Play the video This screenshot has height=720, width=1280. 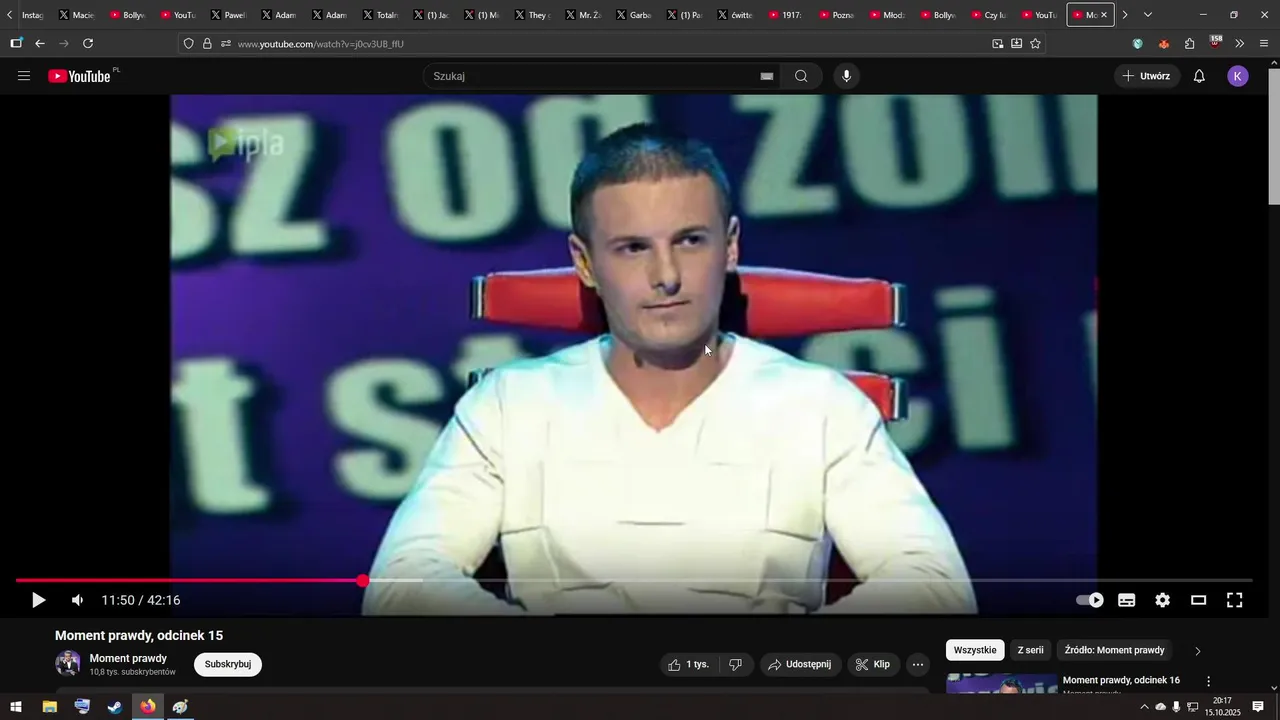point(38,600)
